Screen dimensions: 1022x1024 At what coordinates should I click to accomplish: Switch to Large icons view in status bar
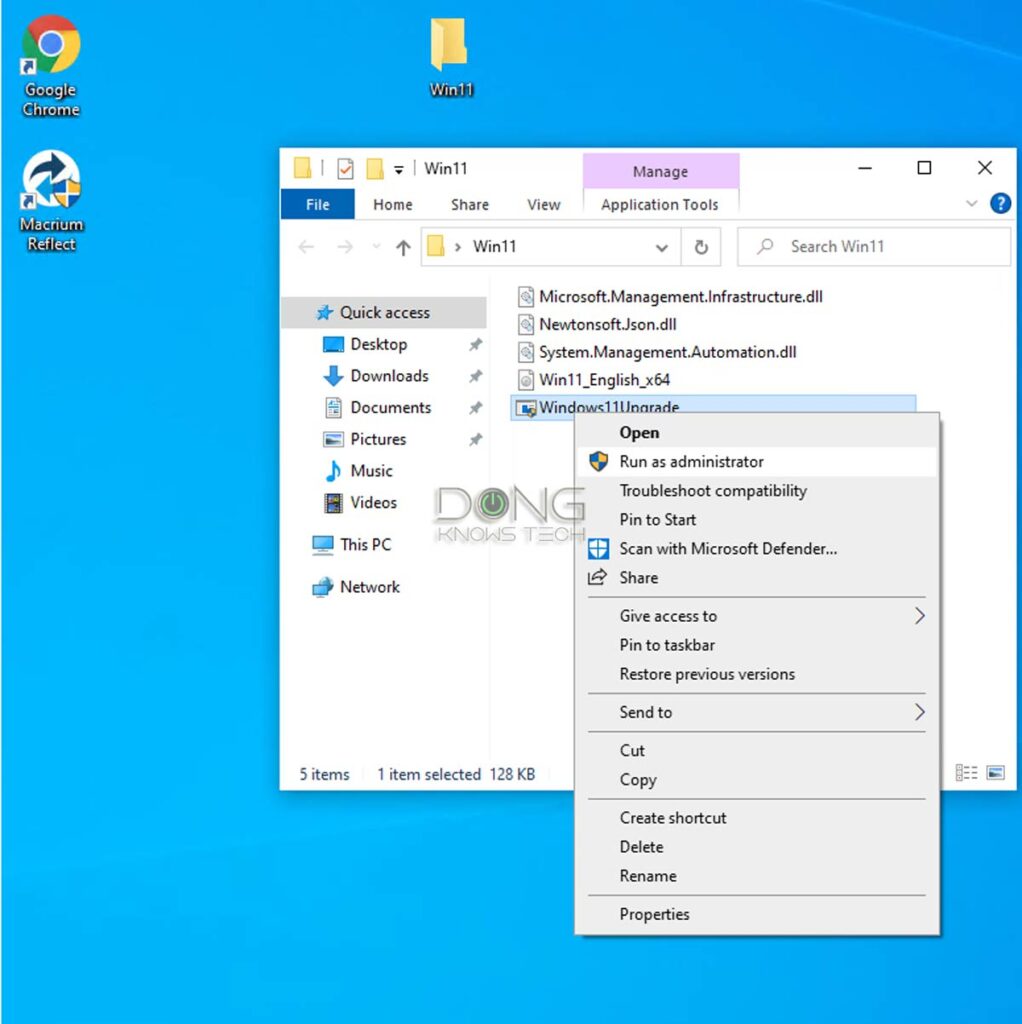tap(995, 773)
